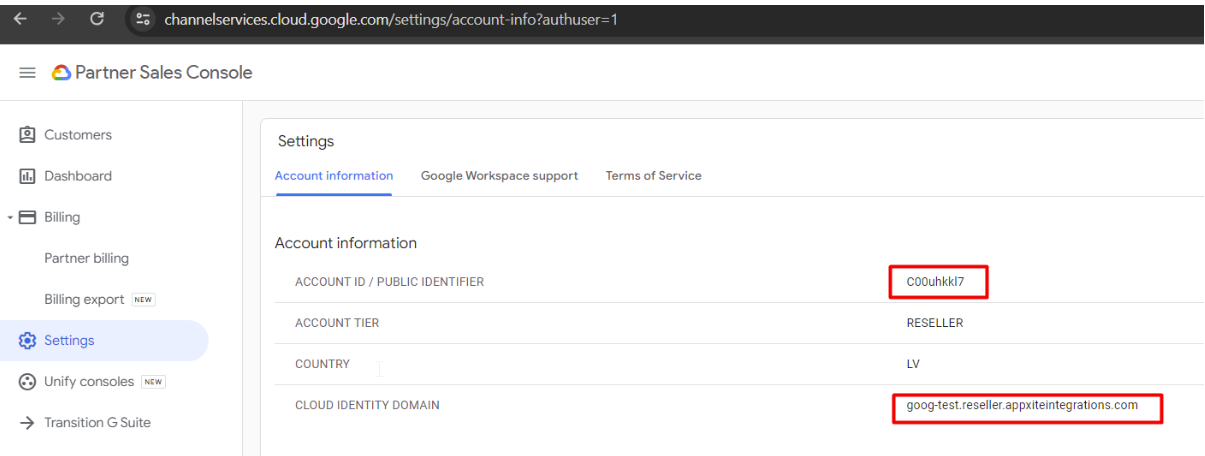This screenshot has height=456, width=1205.
Task: Switch to Terms of Service tab
Action: click(x=653, y=175)
